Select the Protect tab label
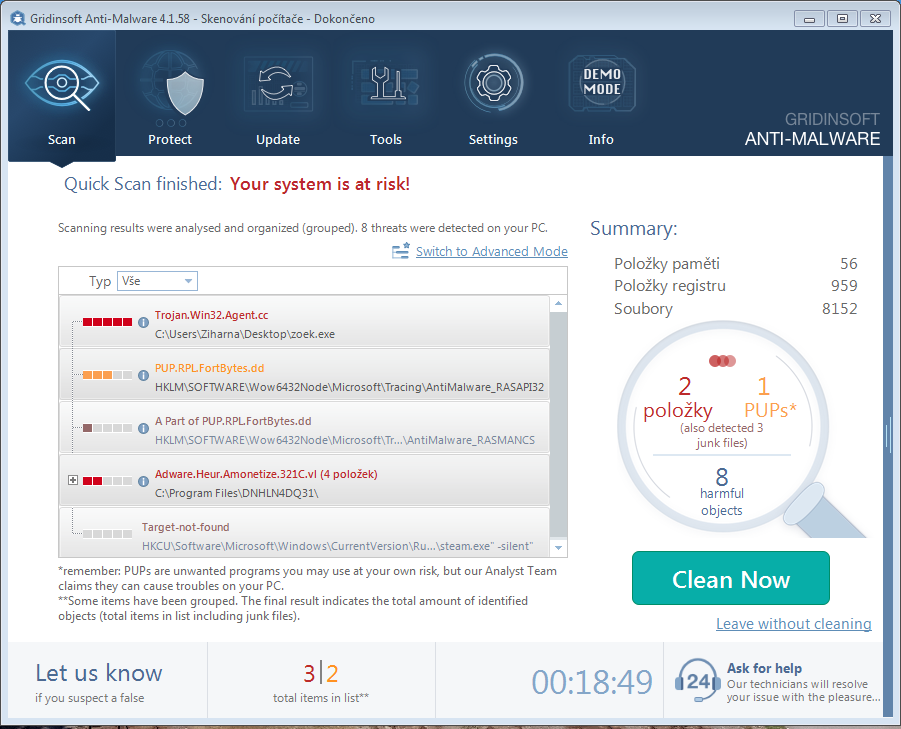The height and width of the screenshot is (729, 901). point(170,140)
